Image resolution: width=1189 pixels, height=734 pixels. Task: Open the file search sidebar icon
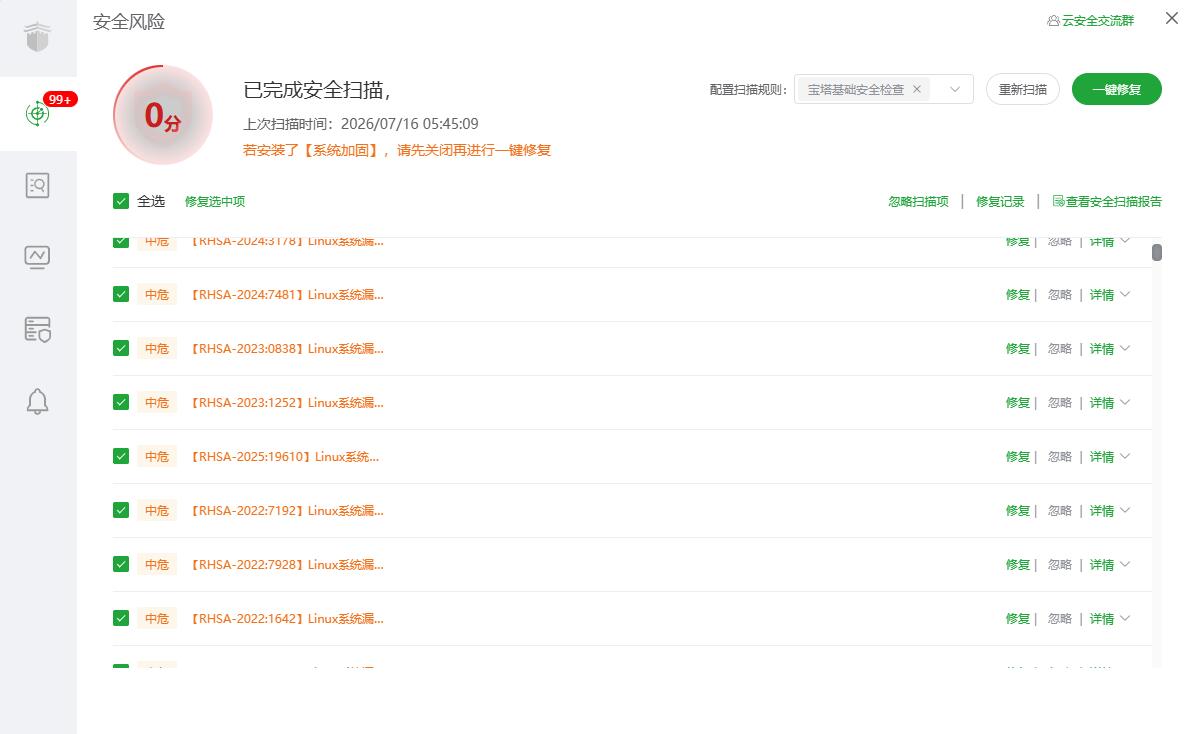pos(37,185)
